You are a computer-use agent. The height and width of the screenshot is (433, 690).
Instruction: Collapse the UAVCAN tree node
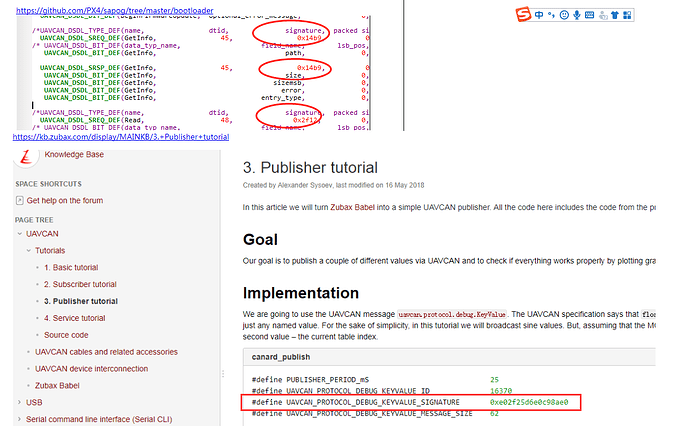tap(19, 234)
